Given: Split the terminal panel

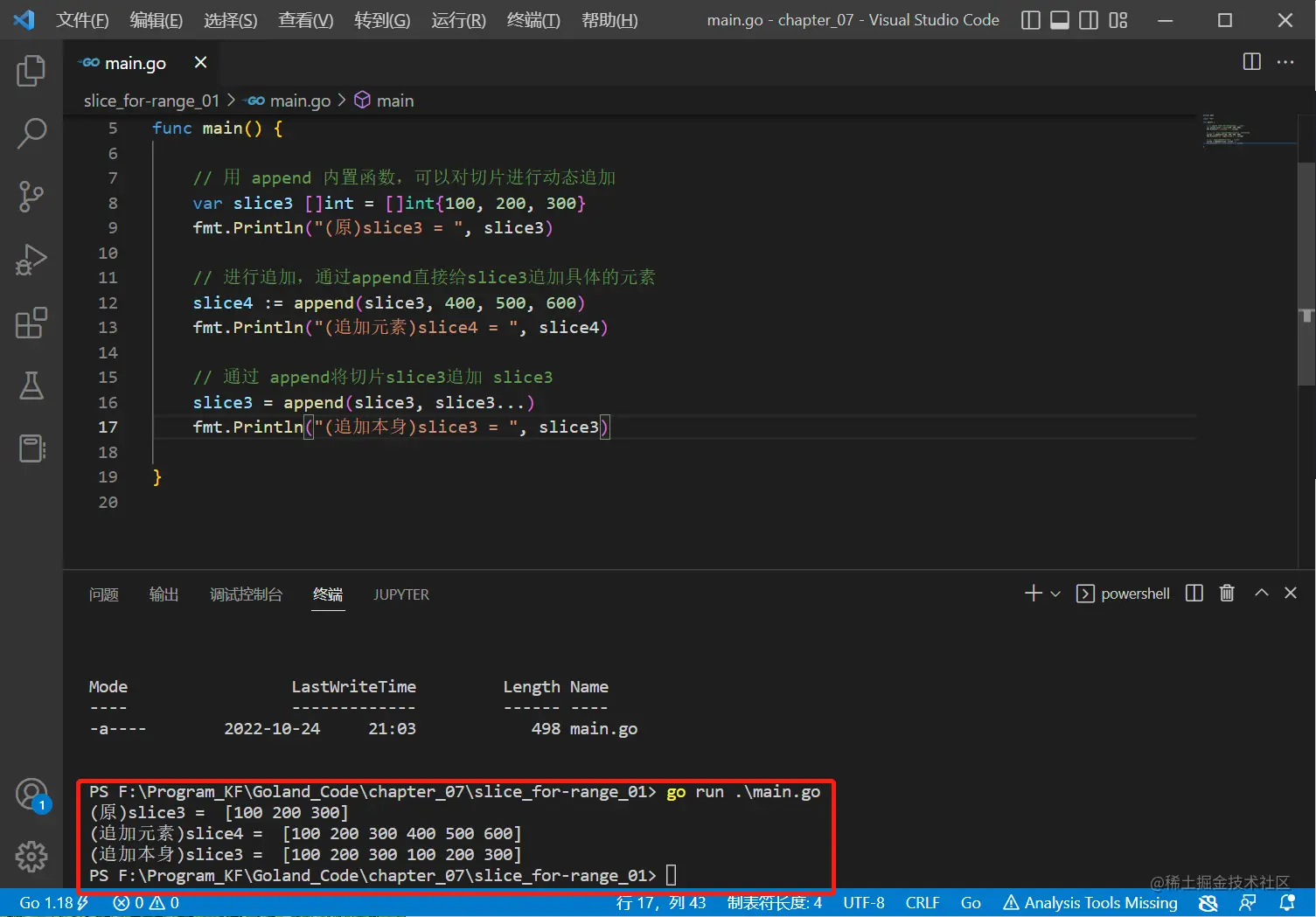Looking at the screenshot, I should [x=1194, y=594].
